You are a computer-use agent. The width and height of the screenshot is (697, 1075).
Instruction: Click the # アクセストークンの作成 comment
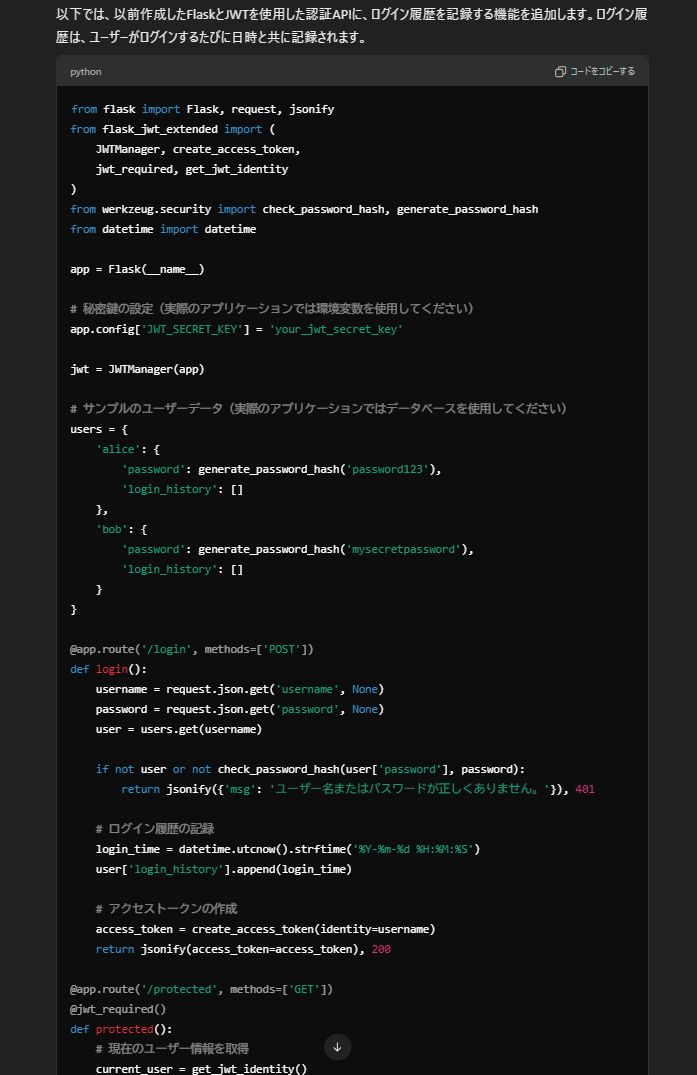point(166,909)
